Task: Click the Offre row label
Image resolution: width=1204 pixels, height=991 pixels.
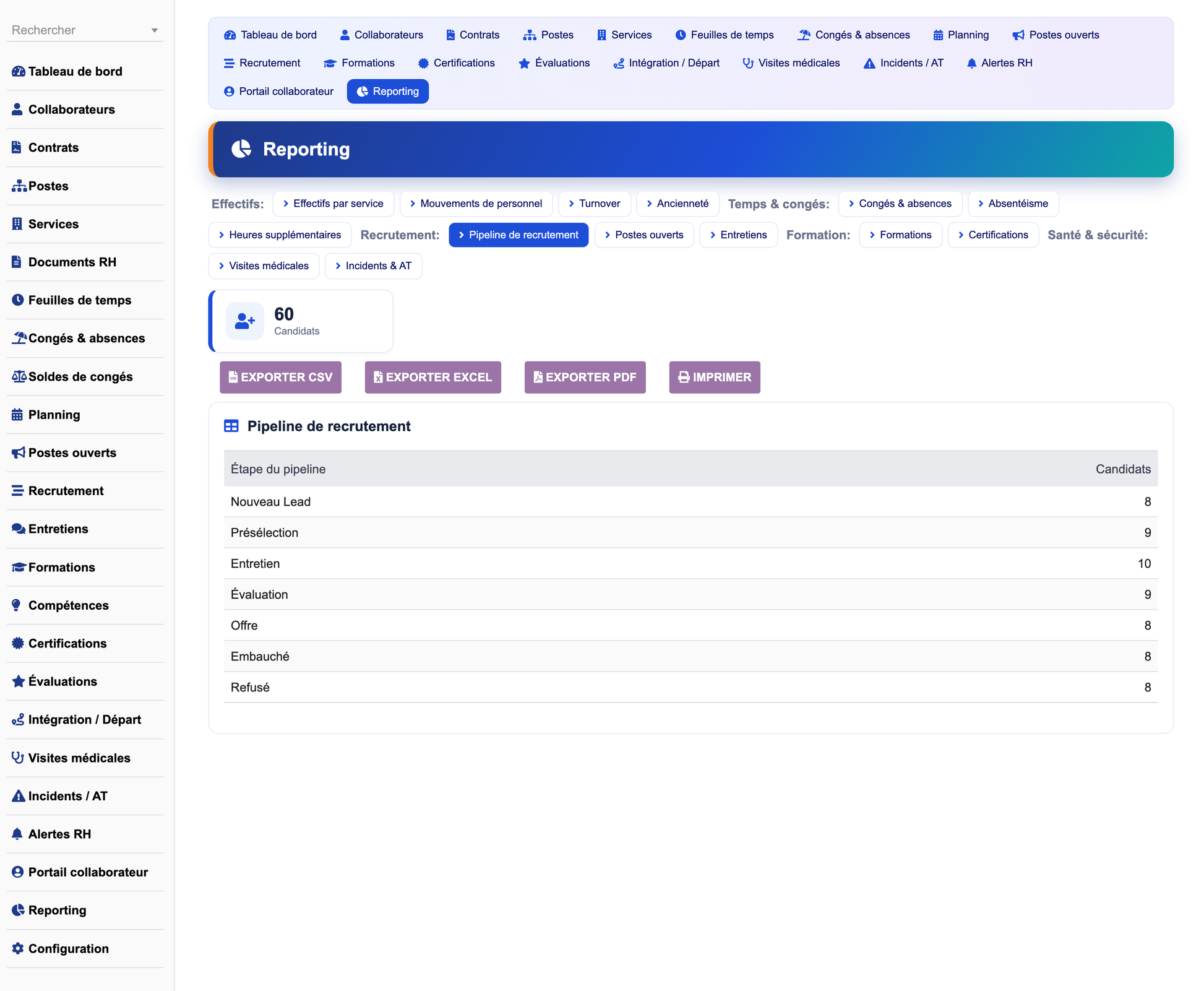Action: tap(244, 626)
